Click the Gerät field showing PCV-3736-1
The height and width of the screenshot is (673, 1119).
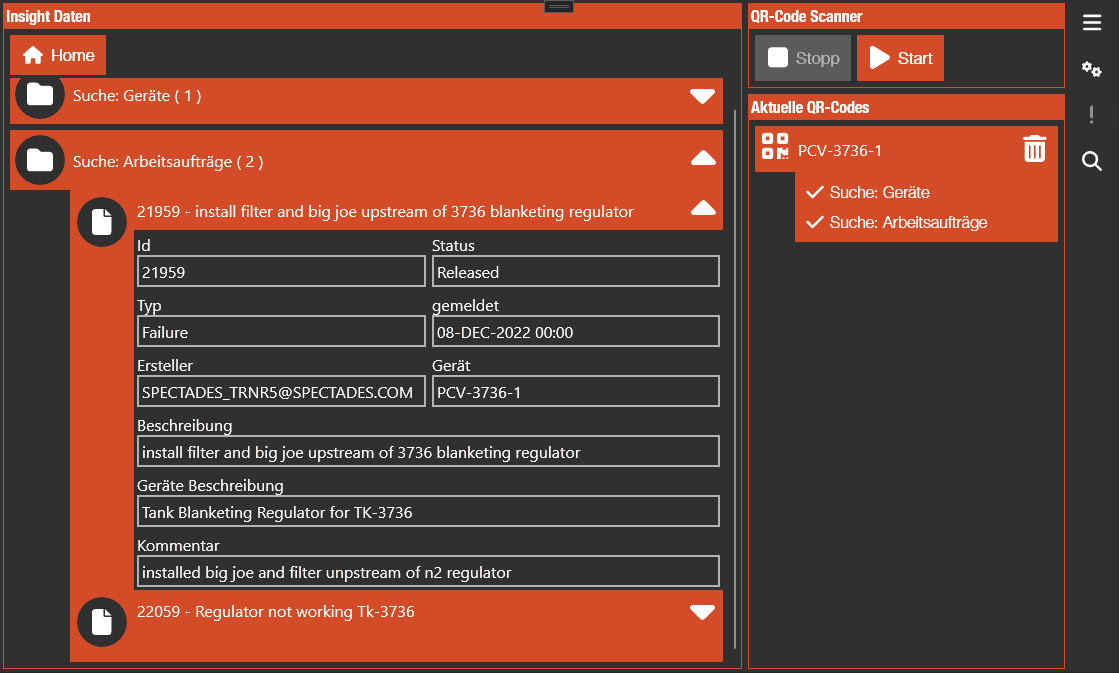tap(576, 391)
